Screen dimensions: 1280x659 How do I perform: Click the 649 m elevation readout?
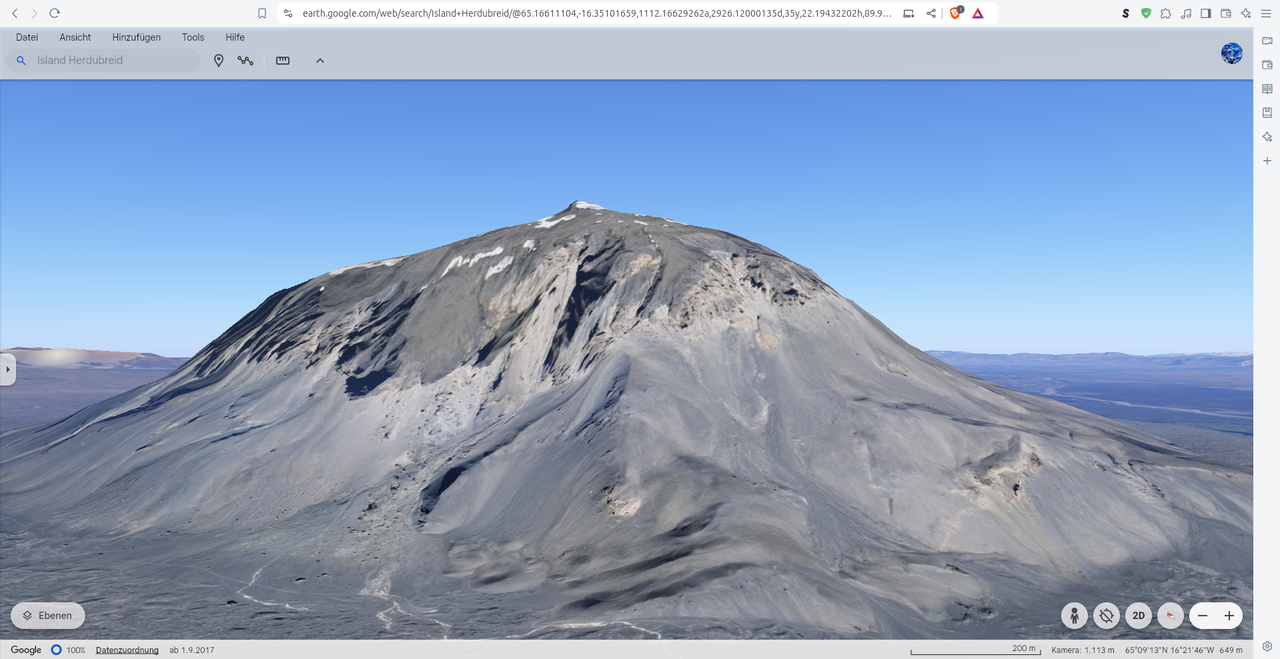tap(1231, 650)
